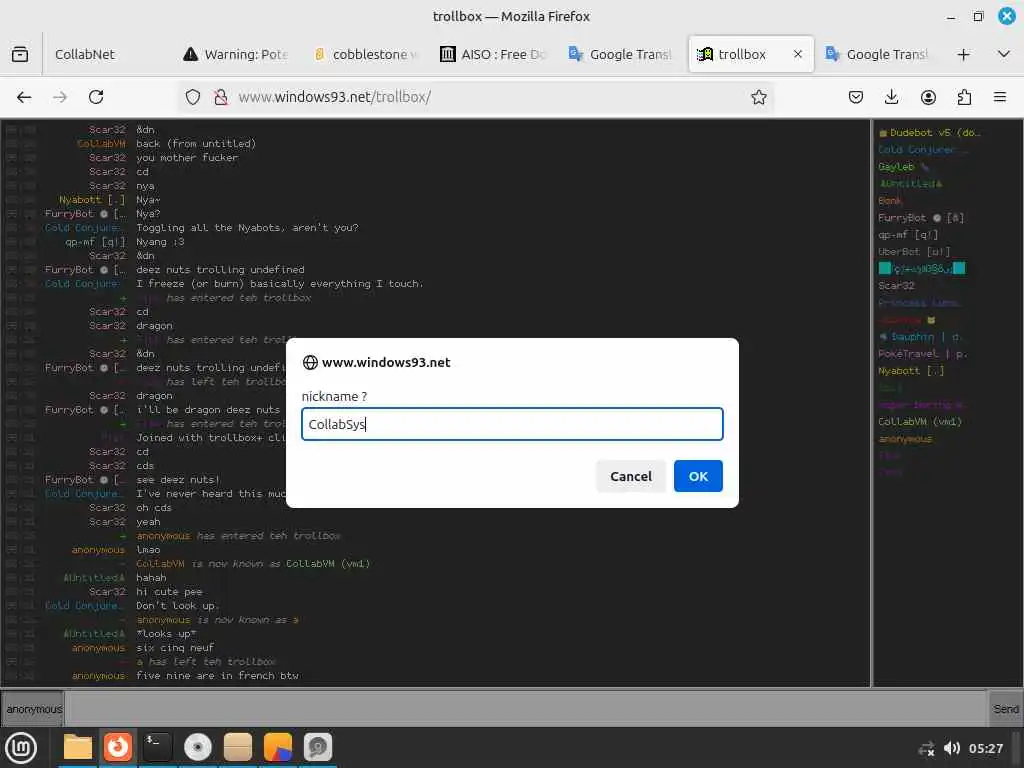
Task: Go back using the browser back arrow
Action: tap(24, 97)
